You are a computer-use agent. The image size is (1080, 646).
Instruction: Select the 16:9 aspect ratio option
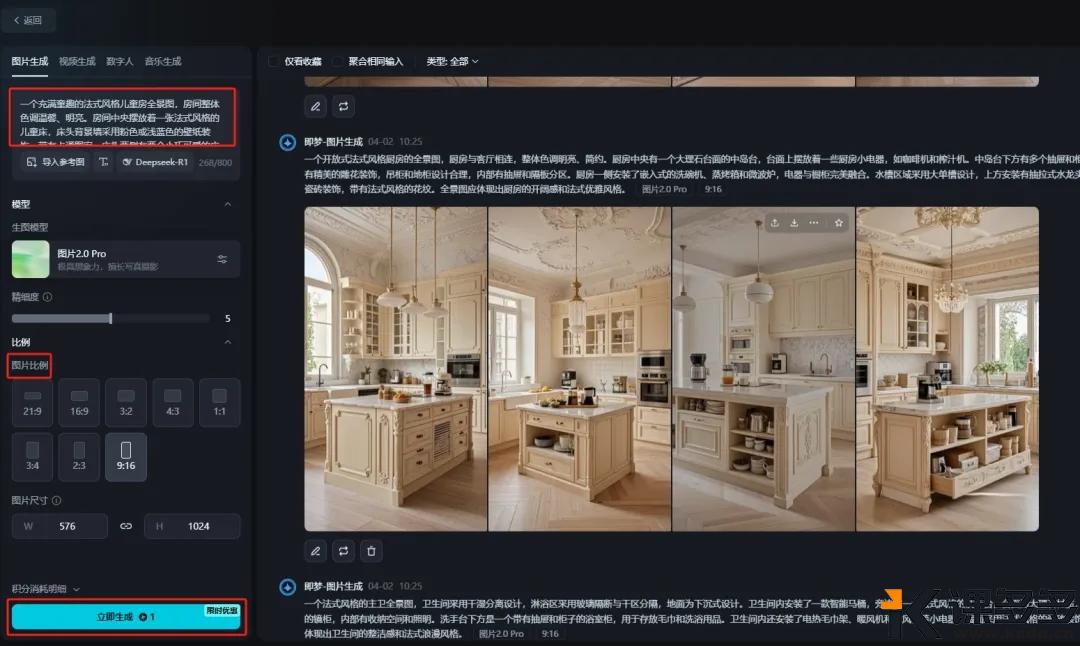coord(79,403)
